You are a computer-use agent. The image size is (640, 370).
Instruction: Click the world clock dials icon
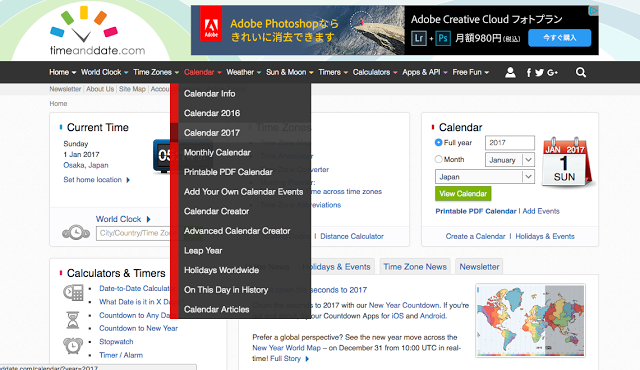click(76, 233)
